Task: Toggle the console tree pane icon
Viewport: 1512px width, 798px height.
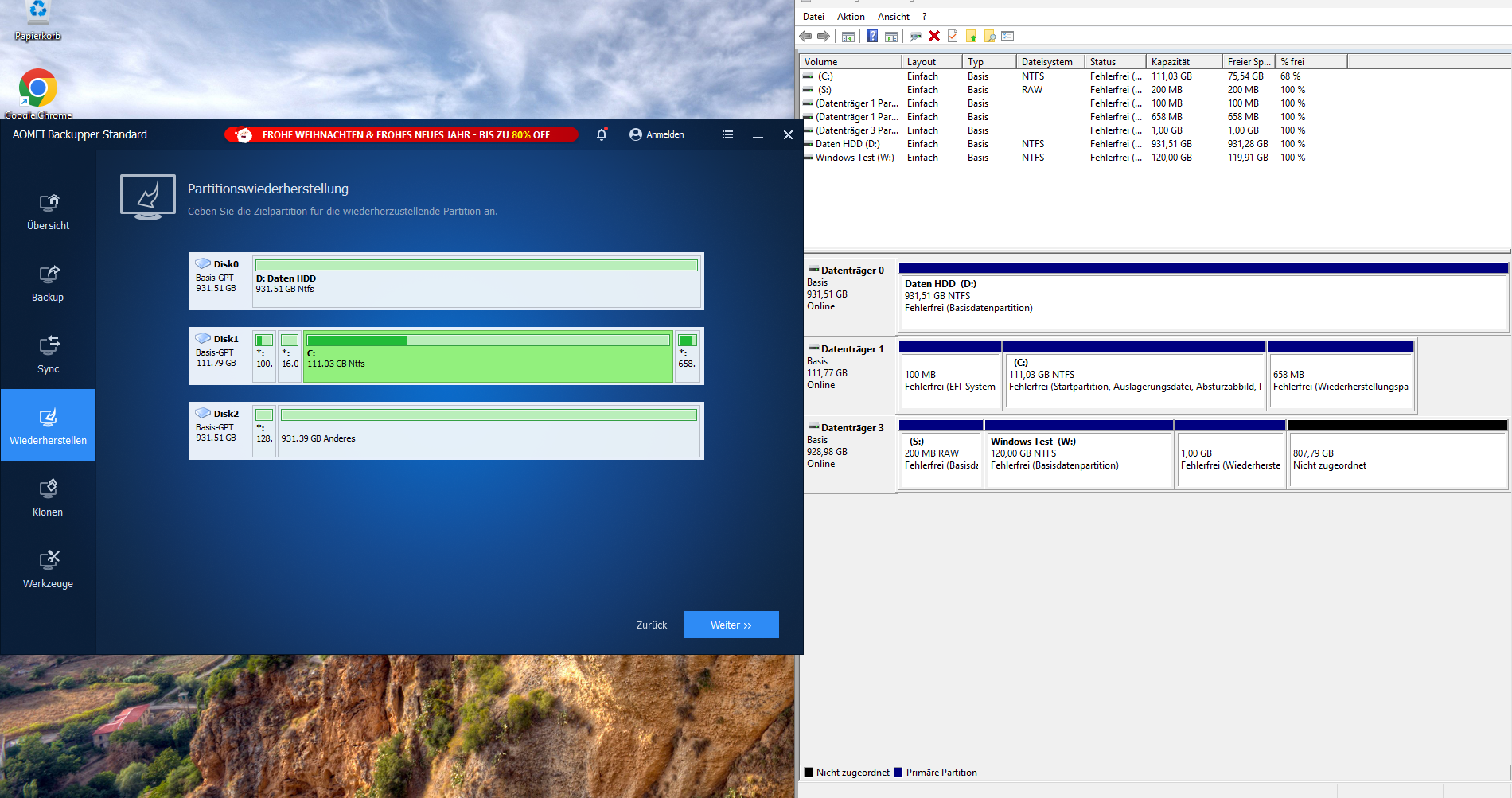Action: click(848, 36)
